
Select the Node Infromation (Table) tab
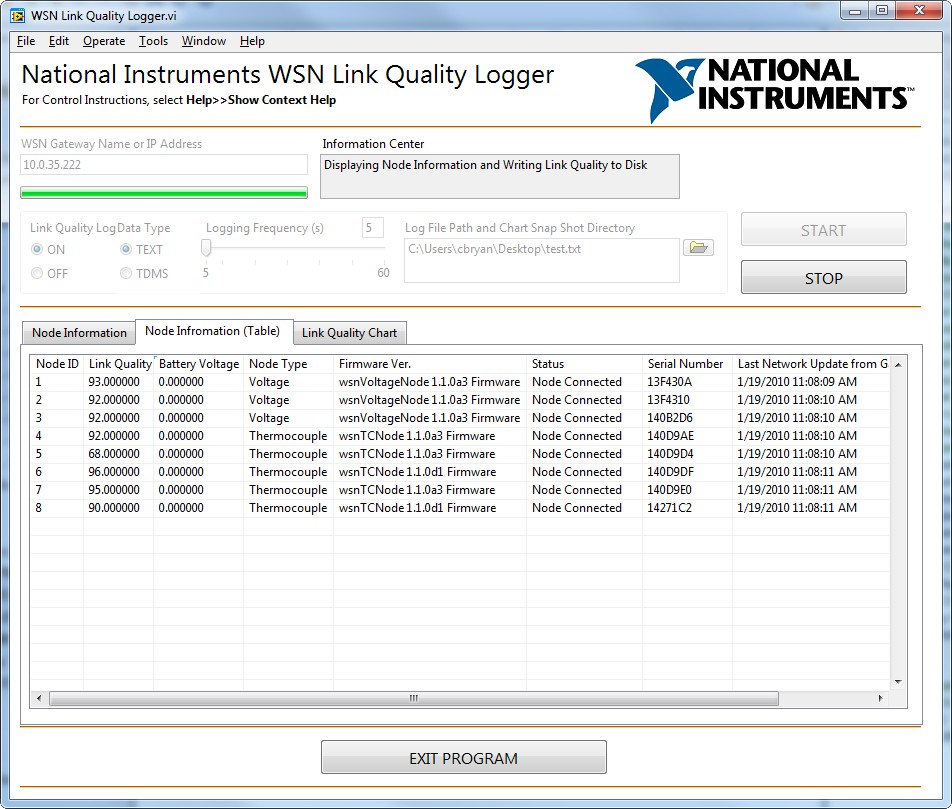(x=213, y=331)
